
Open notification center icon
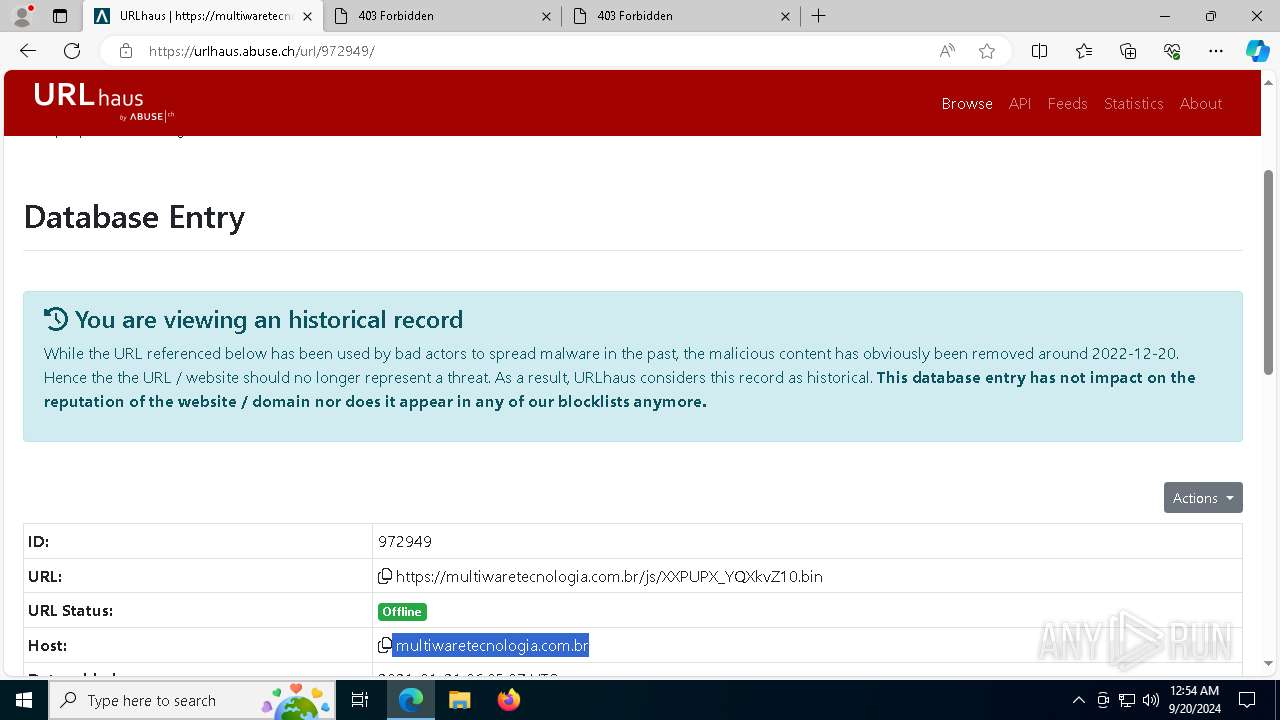coord(1247,700)
